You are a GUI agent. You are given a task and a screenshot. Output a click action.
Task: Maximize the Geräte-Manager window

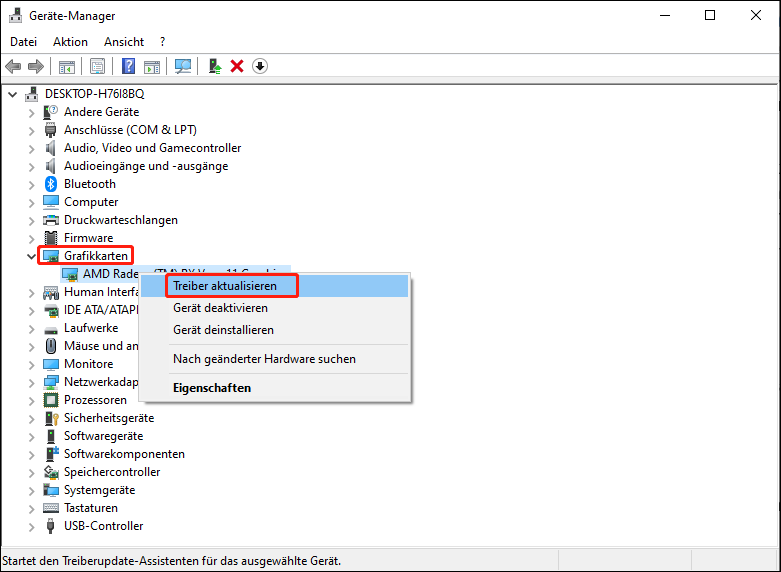[710, 15]
